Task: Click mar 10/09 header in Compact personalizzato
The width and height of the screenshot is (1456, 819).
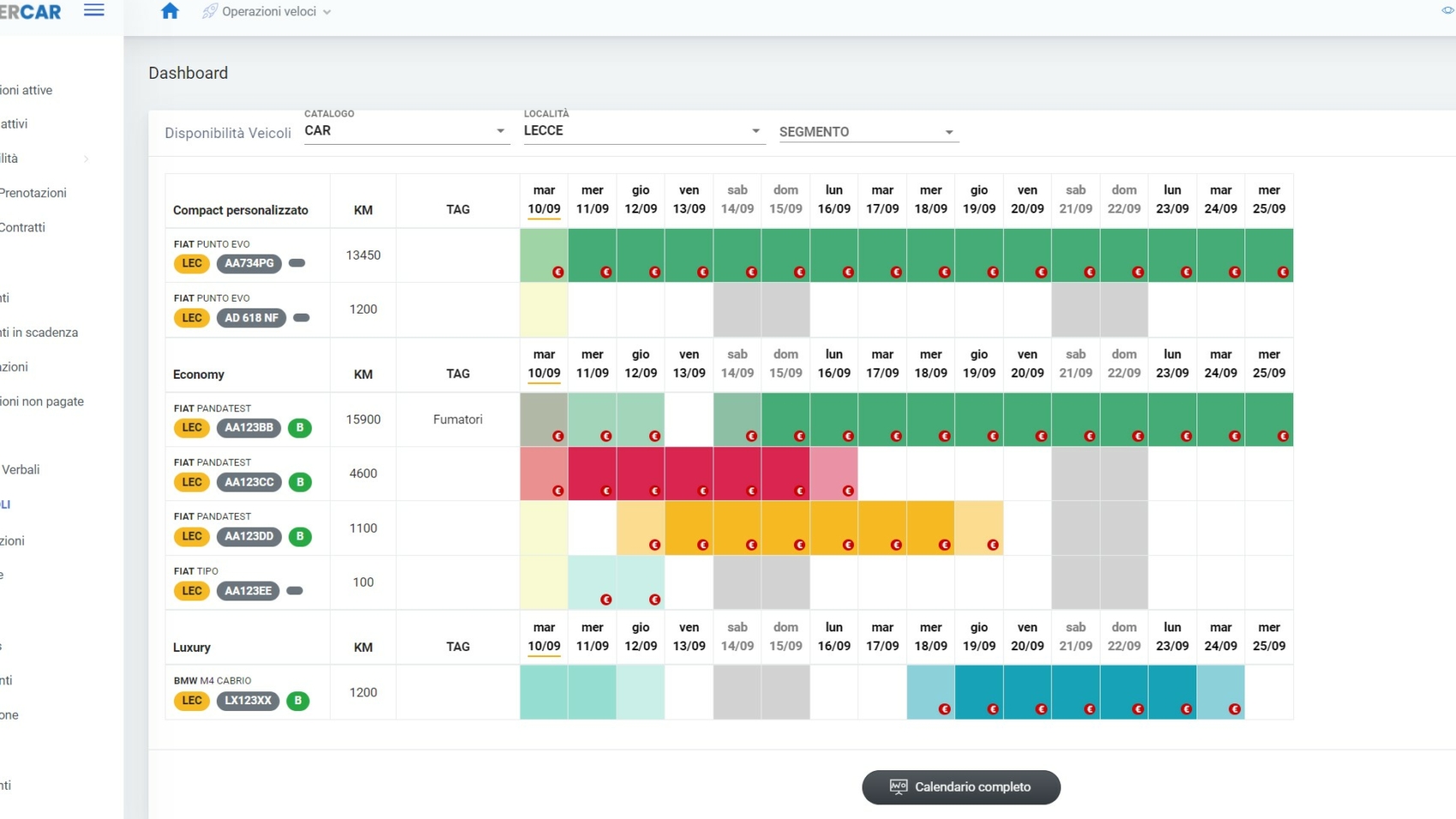Action: [544, 200]
